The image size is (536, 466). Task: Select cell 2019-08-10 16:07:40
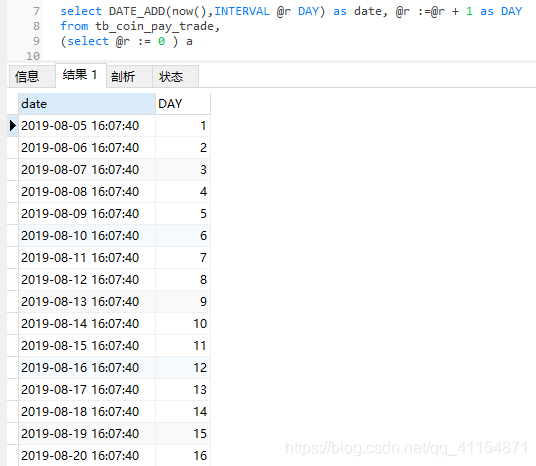click(x=87, y=236)
